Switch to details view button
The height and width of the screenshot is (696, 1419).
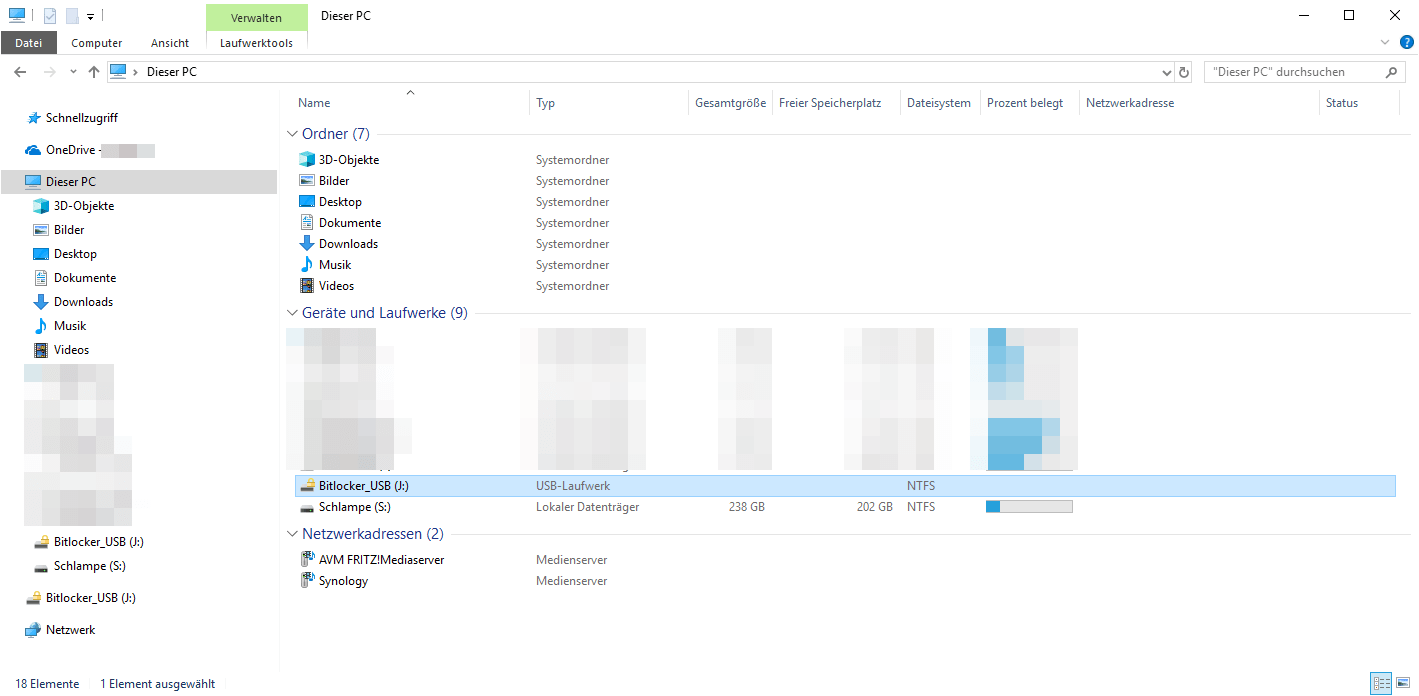click(x=1382, y=684)
